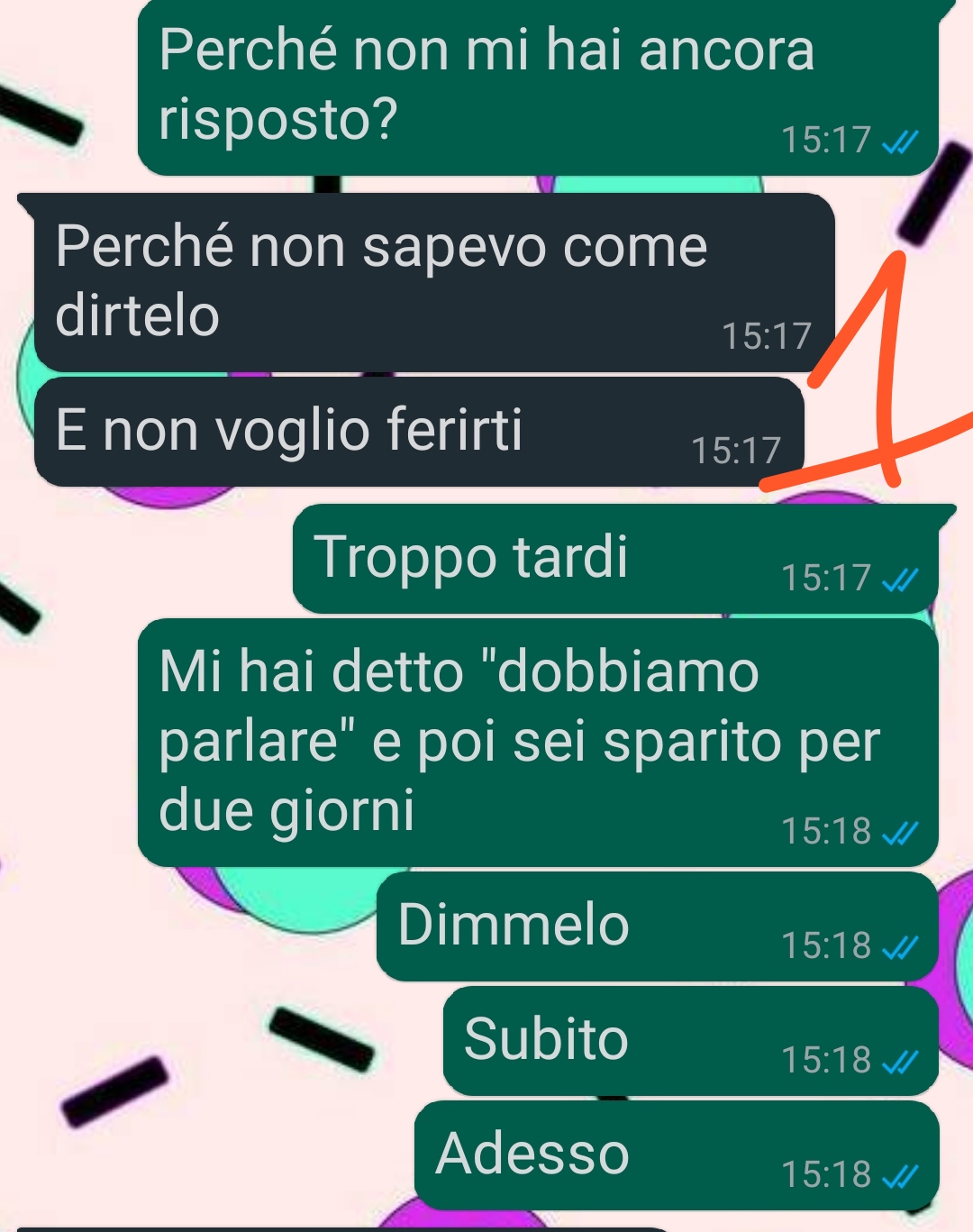Select the 'Adesso' message bubble
The image size is (973, 1232).
point(677,1155)
